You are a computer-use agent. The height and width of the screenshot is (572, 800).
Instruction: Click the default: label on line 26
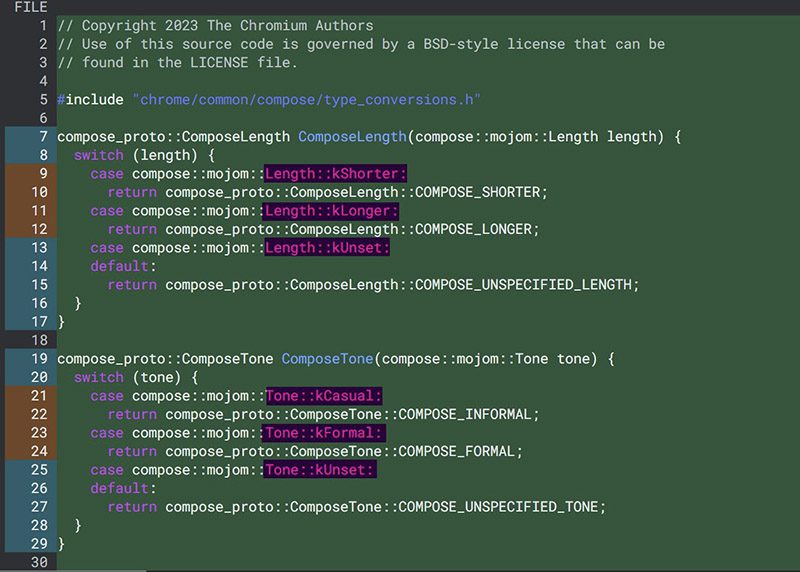(x=123, y=488)
